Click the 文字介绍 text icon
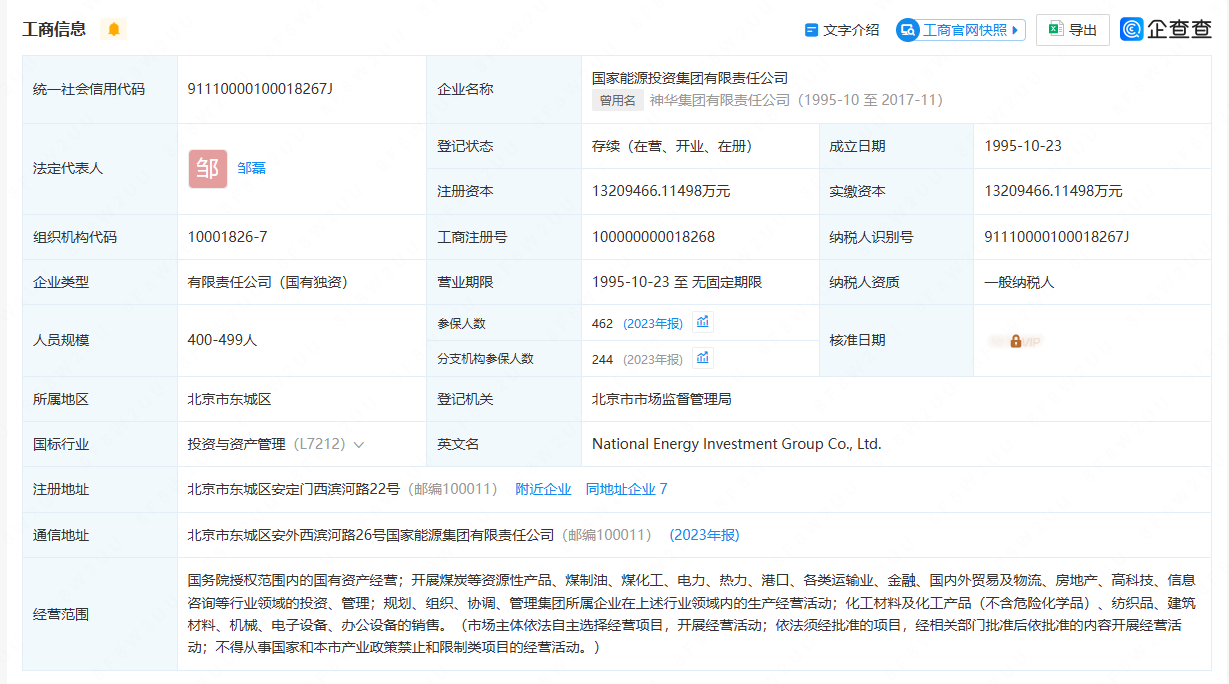Viewport: 1229px width, 684px height. 812,30
